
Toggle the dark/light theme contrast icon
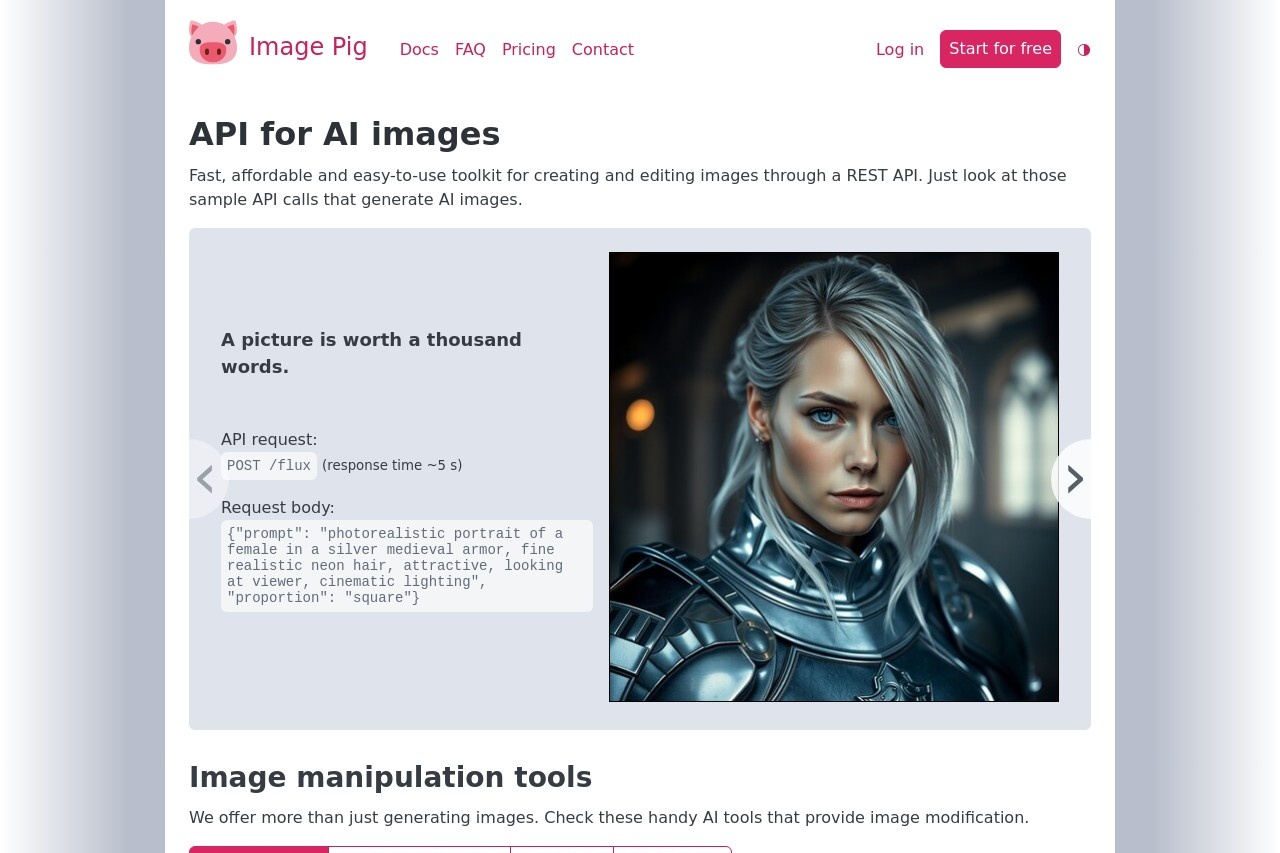pos(1084,50)
